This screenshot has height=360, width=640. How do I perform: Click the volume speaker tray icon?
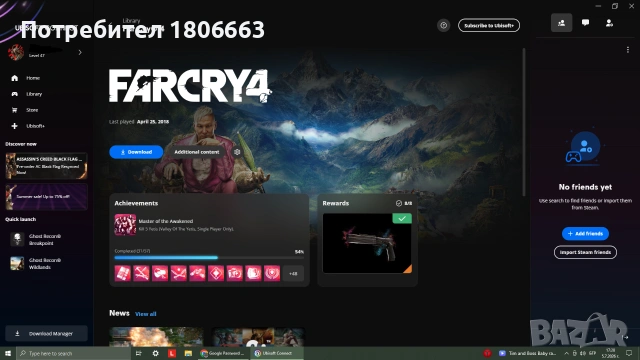583,353
